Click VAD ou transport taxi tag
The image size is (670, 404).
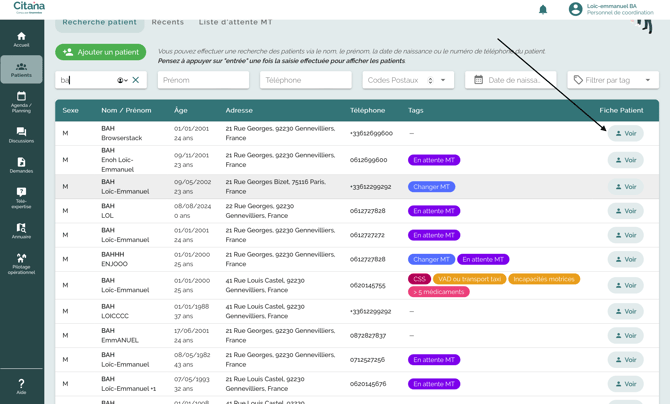click(469, 279)
